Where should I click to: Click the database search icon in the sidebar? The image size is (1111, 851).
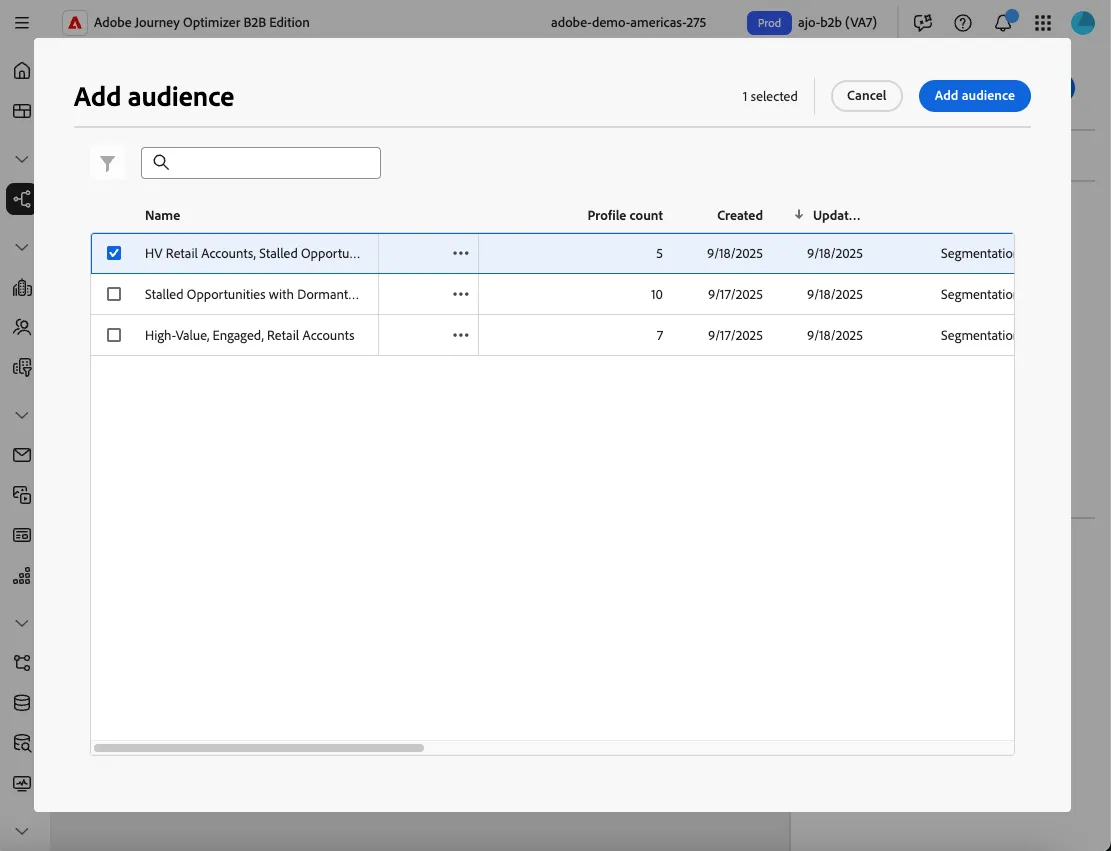[22, 743]
